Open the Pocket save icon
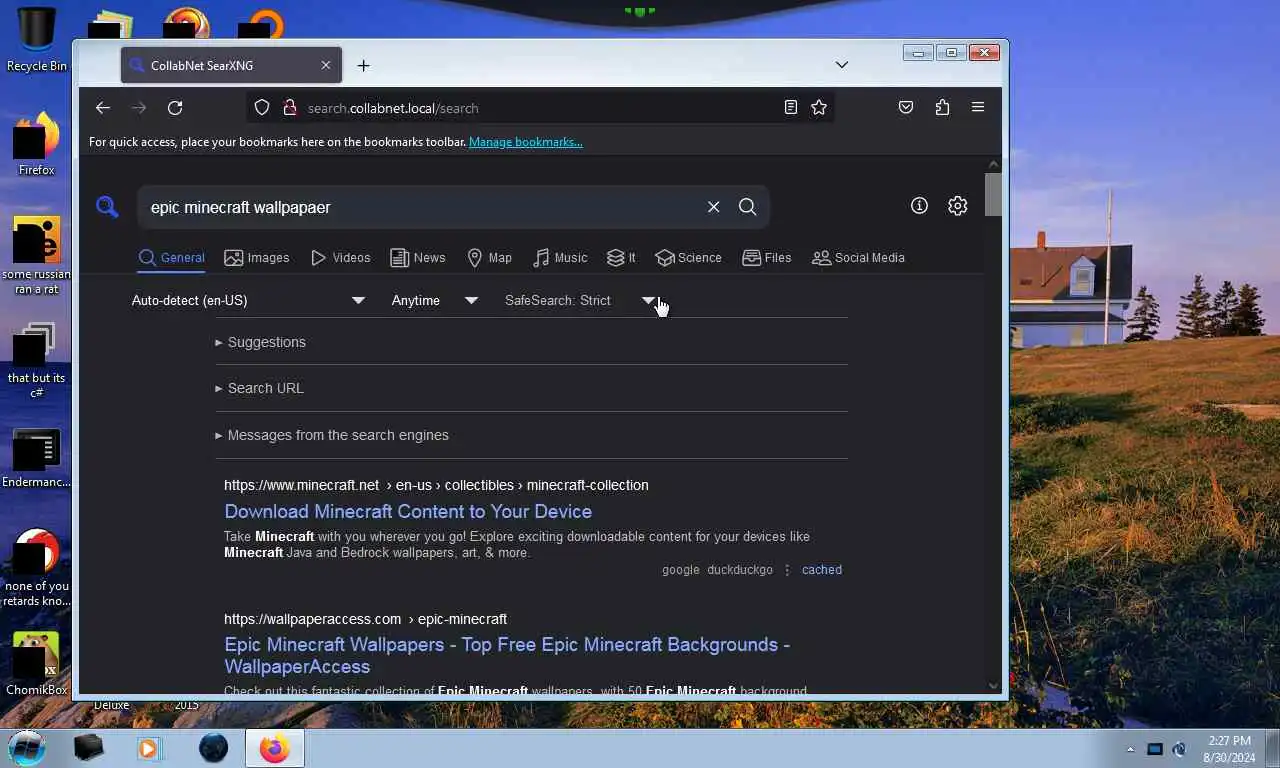 [906, 108]
